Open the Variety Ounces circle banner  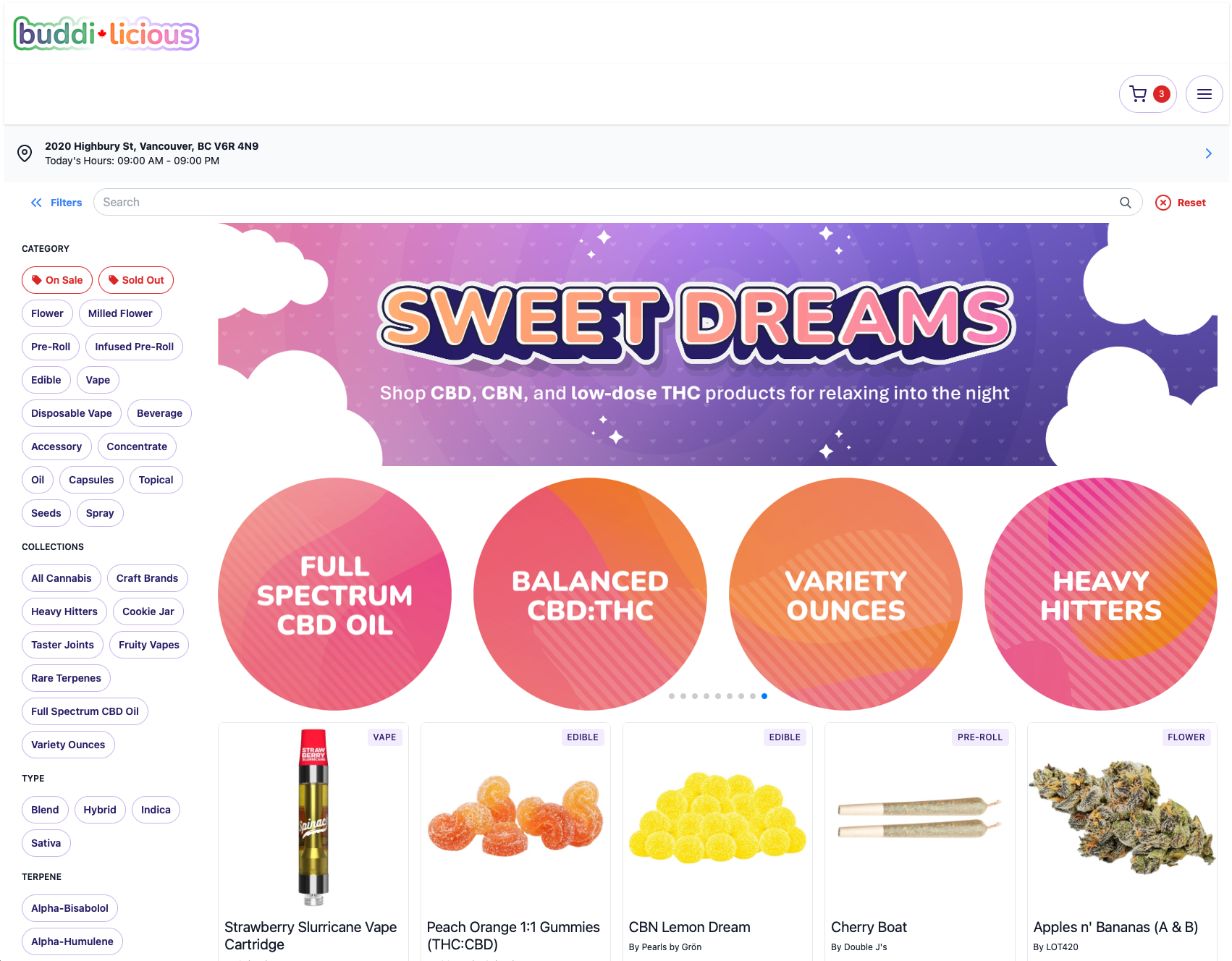coord(845,594)
